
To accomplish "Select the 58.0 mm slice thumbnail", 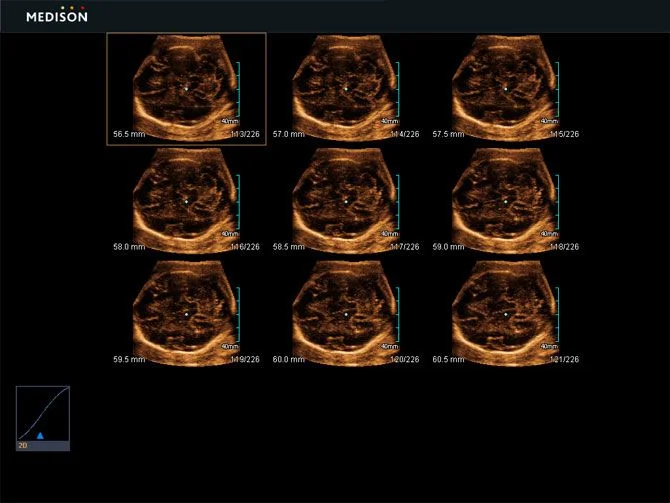I will point(186,201).
